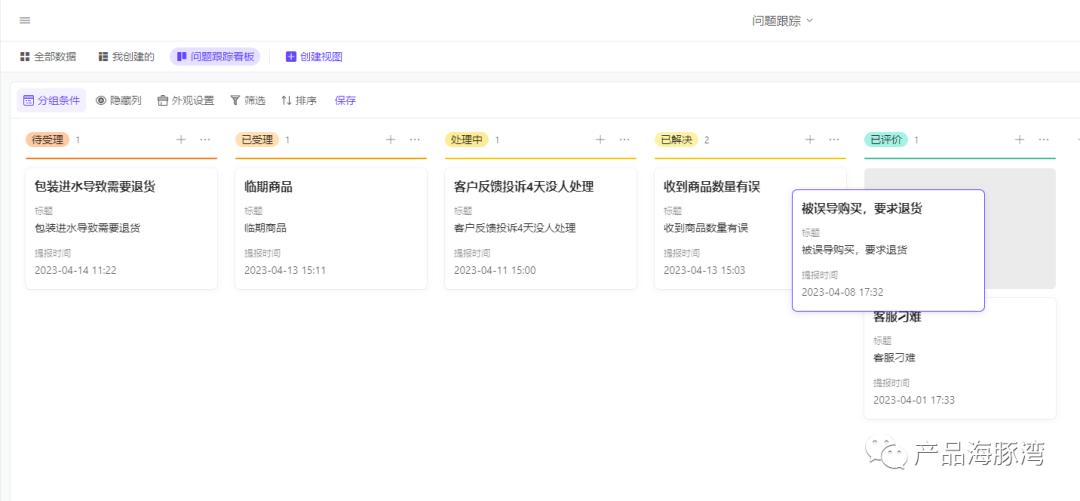Select the 被误导购买，要求退货 card title
This screenshot has width=1080, height=501.
[x=862, y=209]
